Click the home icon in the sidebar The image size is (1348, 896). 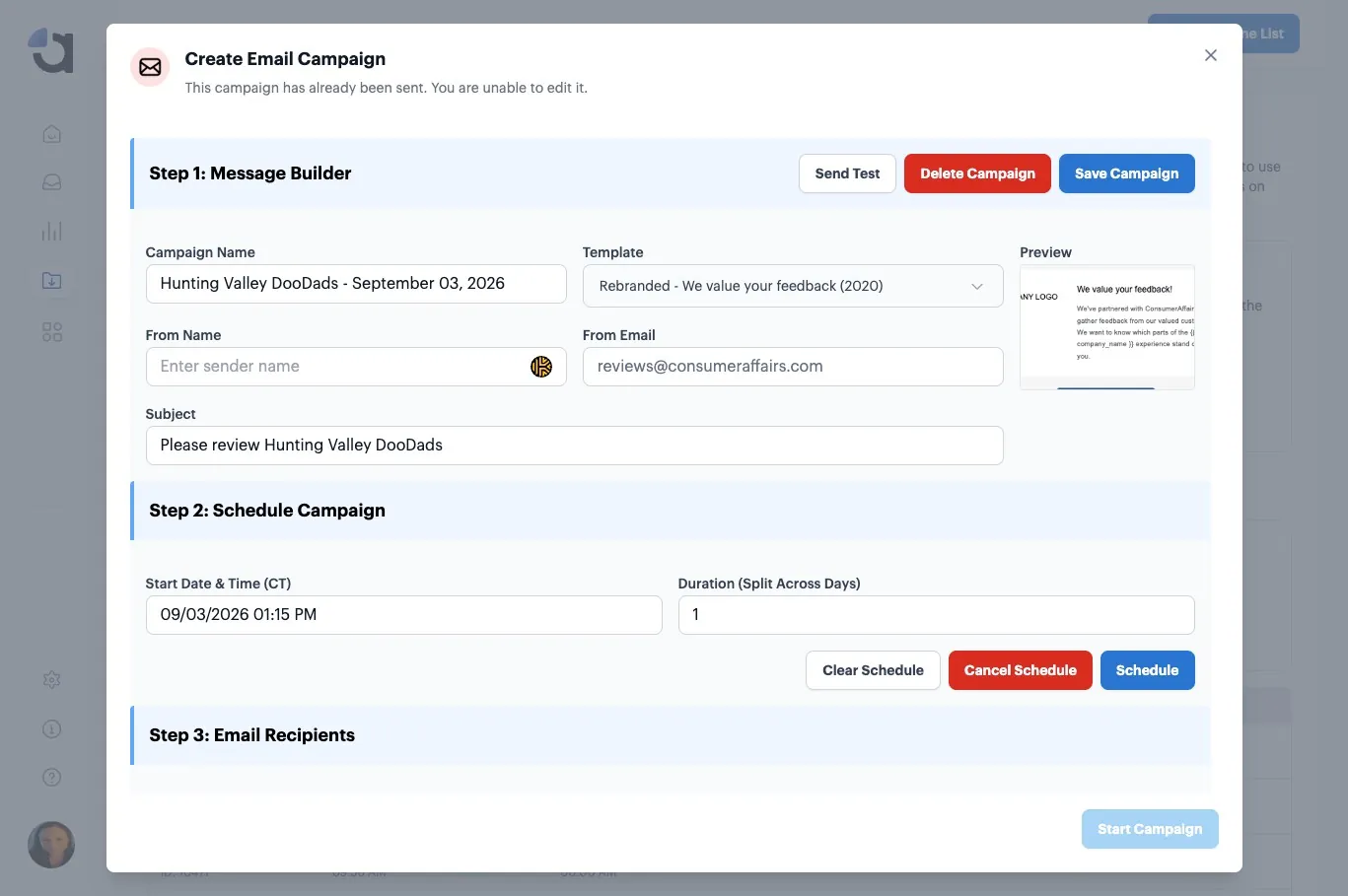(52, 134)
